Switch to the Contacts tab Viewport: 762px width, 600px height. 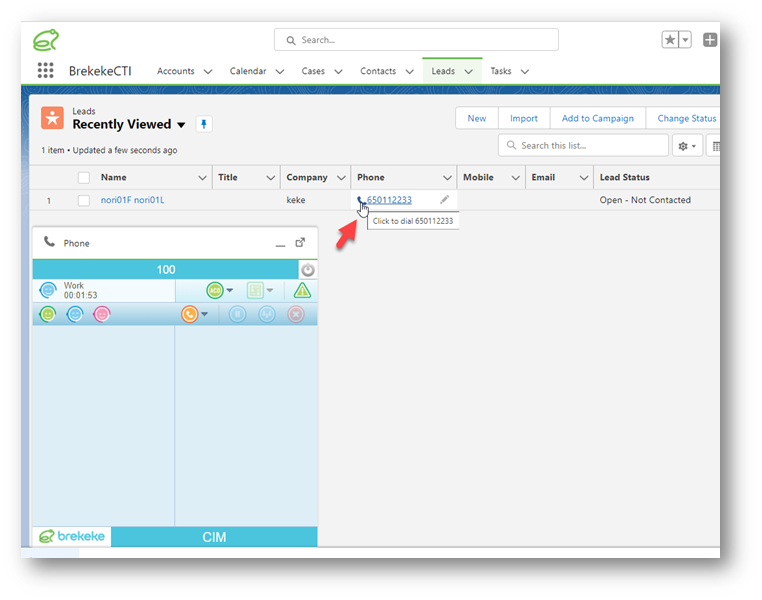[x=378, y=71]
